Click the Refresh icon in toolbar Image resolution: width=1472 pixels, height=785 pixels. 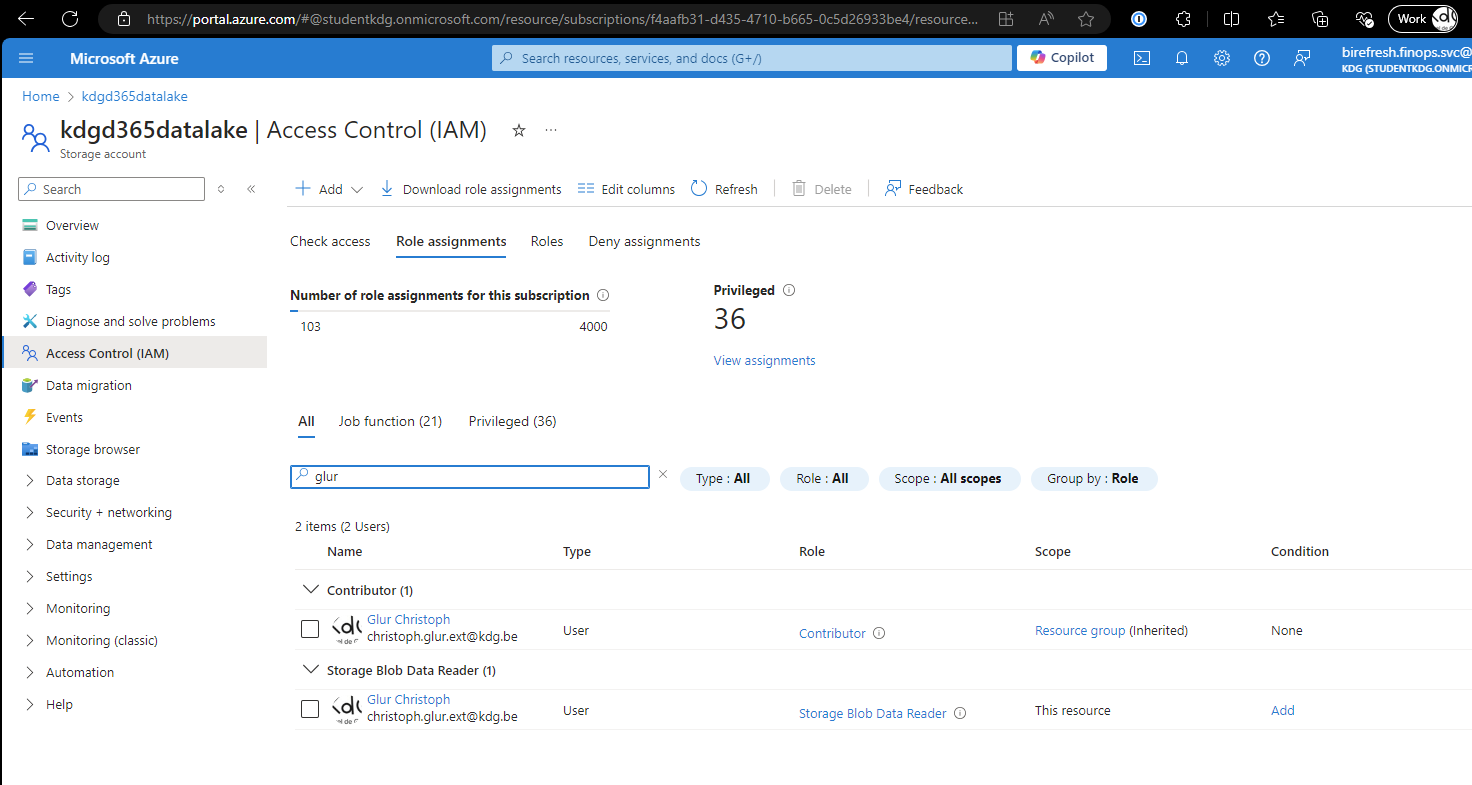tap(699, 188)
